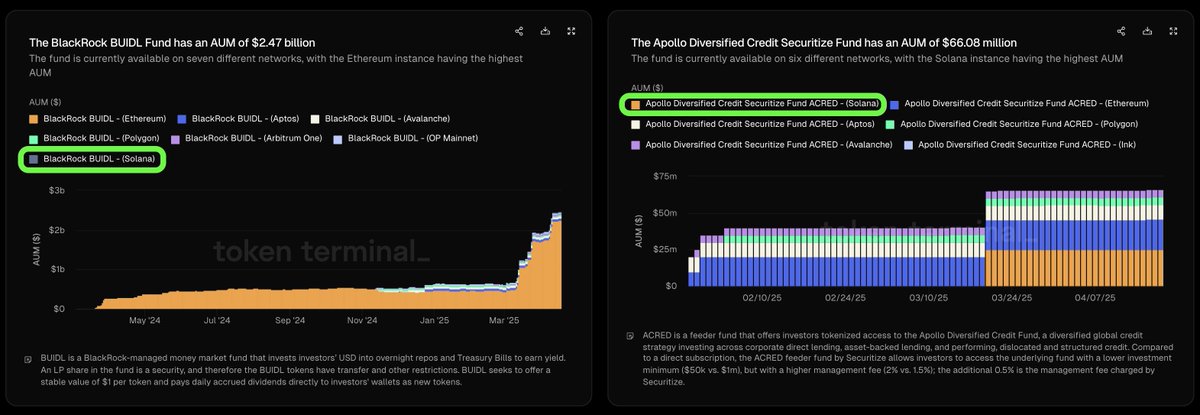This screenshot has height=415, width=1200.
Task: Toggle ACRED - (Ethereum) legend series
Action: pos(1019,103)
